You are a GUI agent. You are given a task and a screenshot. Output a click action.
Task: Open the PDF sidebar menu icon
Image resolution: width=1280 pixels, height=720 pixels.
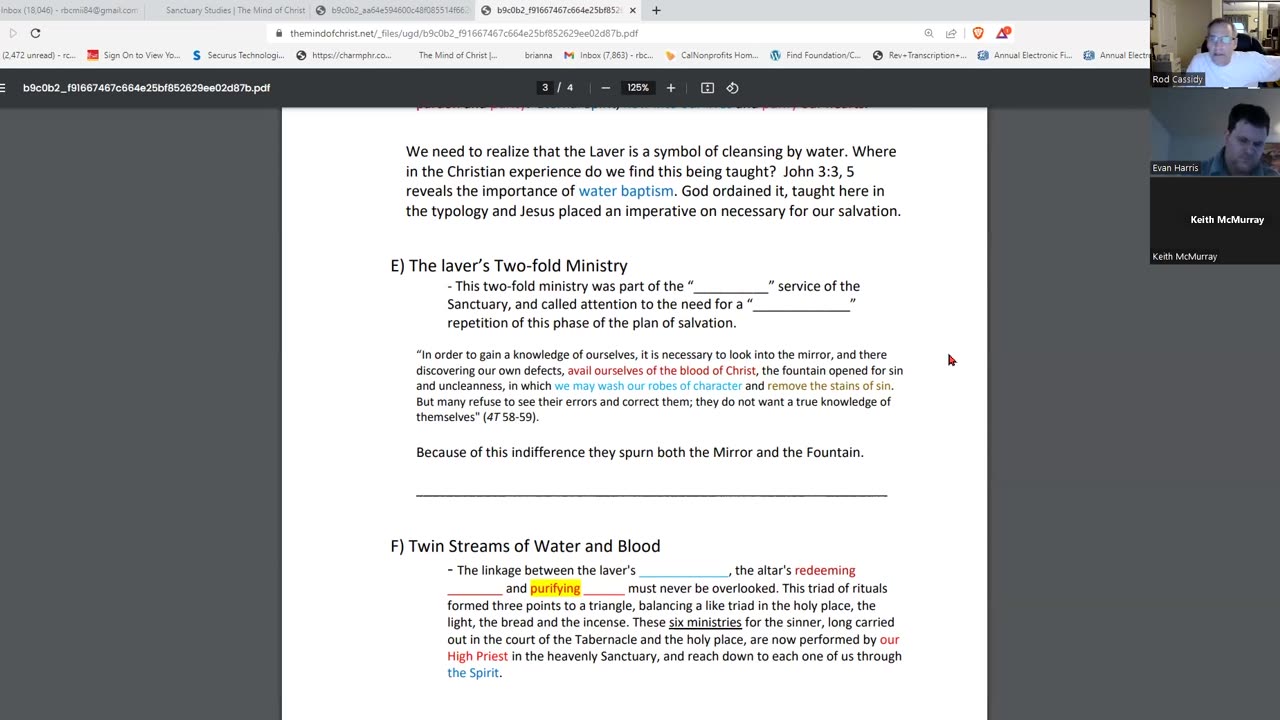3,88
